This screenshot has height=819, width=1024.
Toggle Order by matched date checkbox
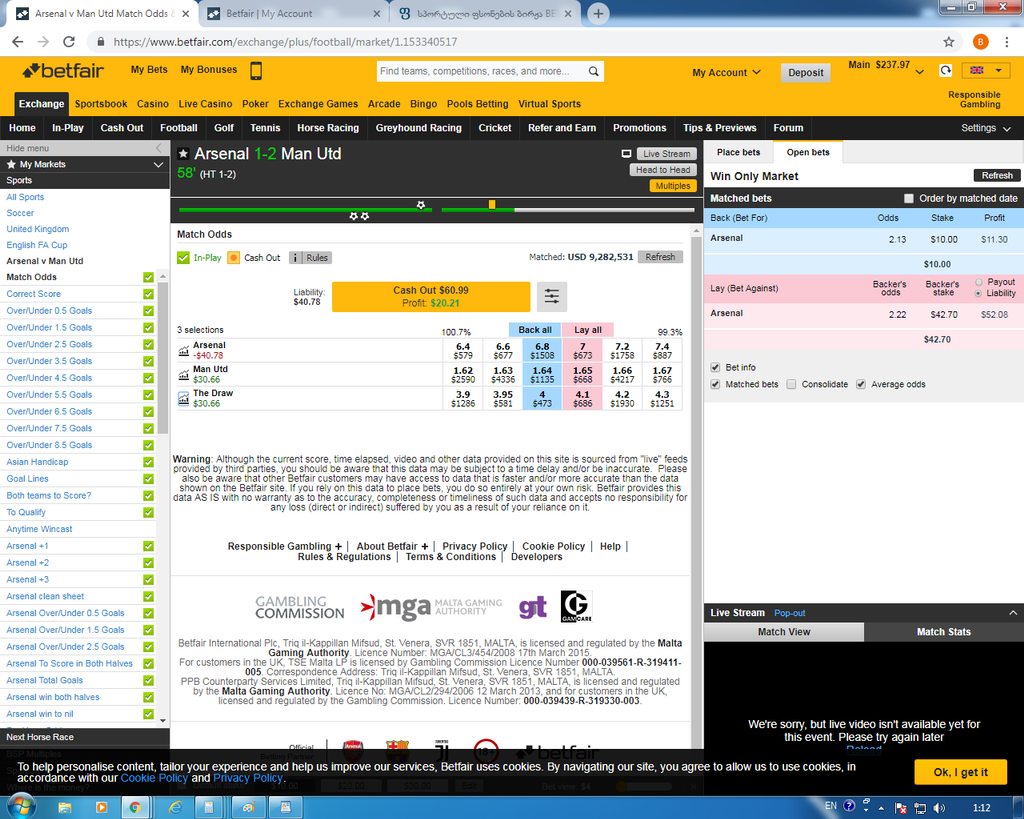[x=908, y=199]
